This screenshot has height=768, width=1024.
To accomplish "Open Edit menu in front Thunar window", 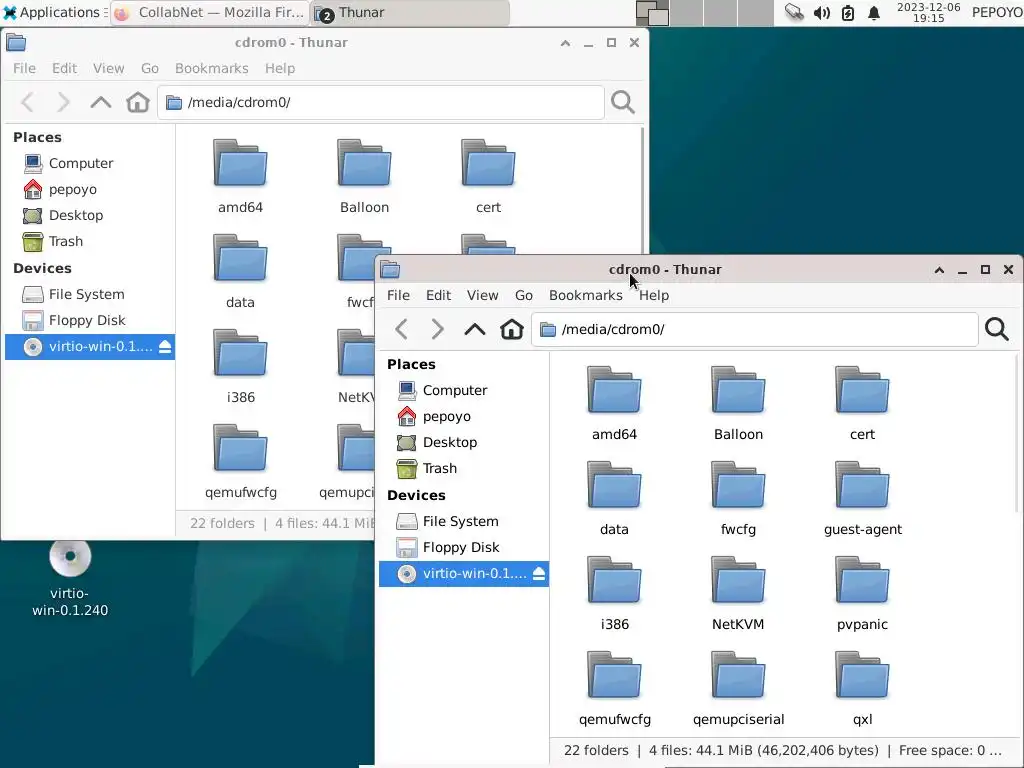I will click(x=438, y=295).
